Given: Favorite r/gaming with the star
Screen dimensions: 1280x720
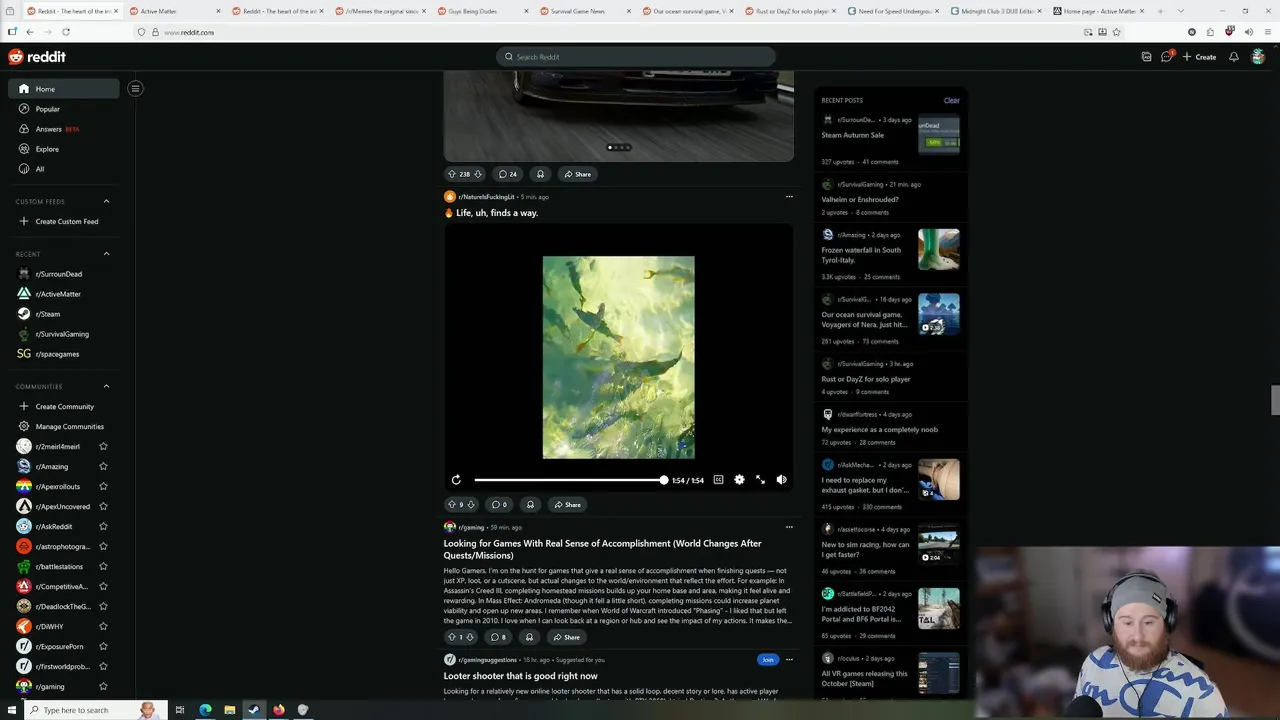Looking at the screenshot, I should (x=103, y=686).
